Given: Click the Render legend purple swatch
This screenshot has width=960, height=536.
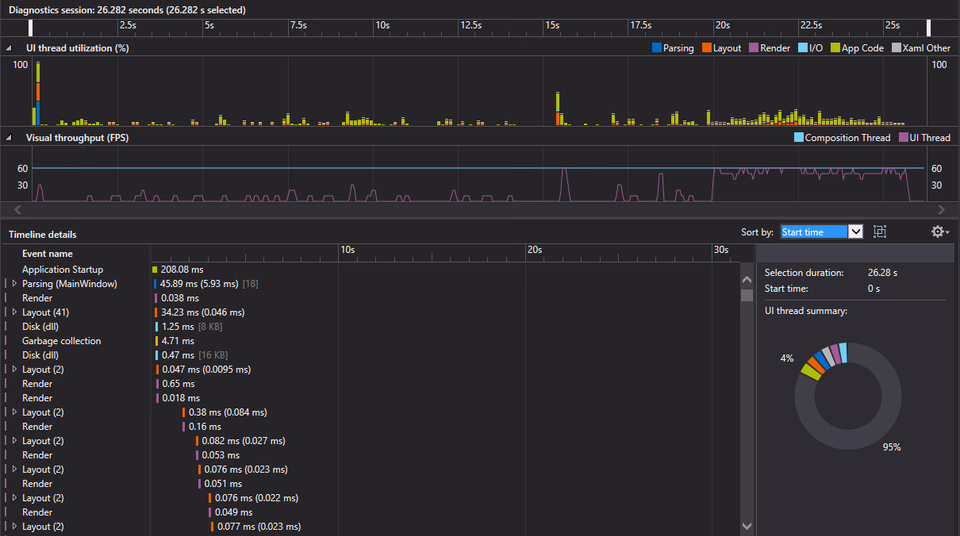Looking at the screenshot, I should tap(754, 48).
